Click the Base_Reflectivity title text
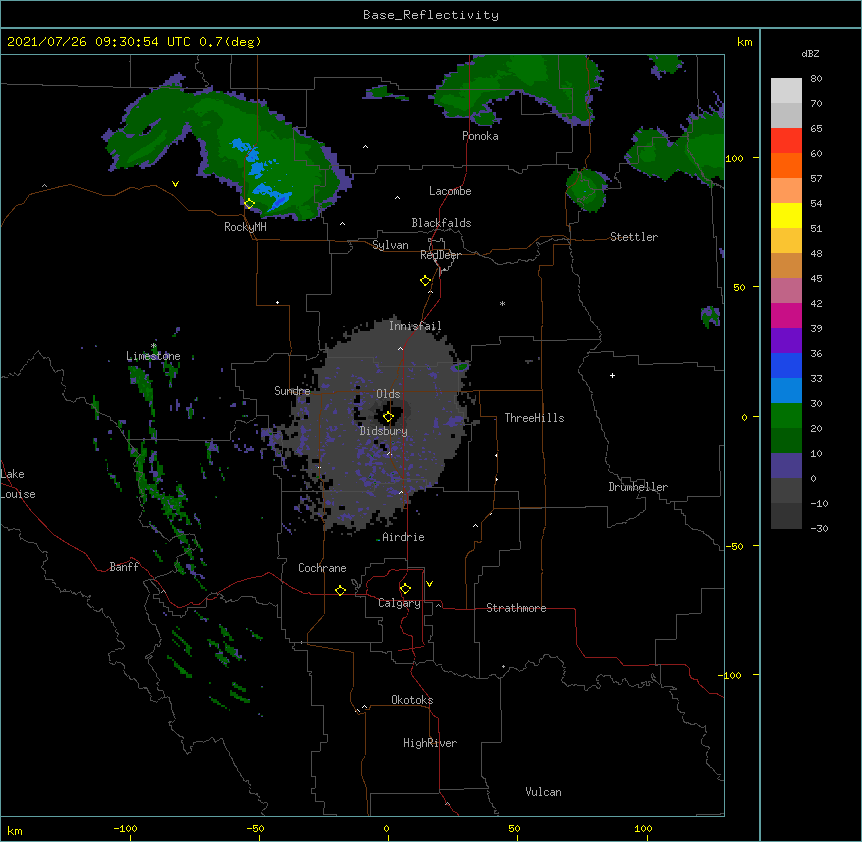This screenshot has width=862, height=842. tap(431, 15)
